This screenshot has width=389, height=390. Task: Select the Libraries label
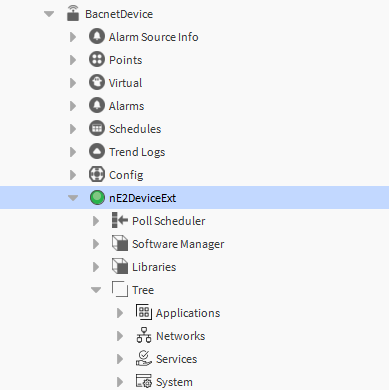coord(154,267)
